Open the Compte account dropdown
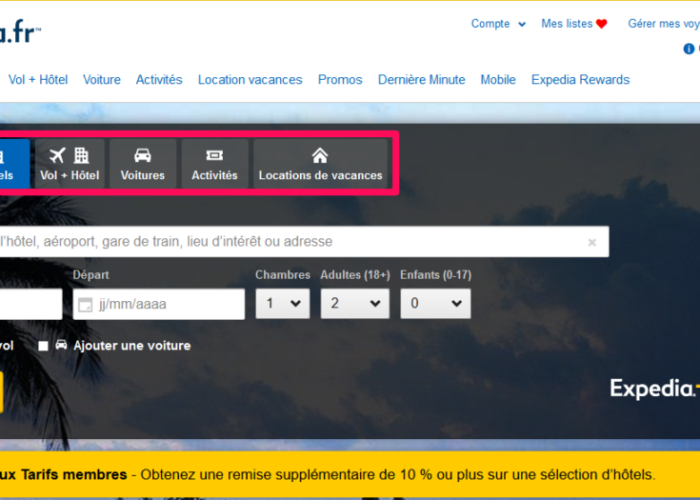 [498, 24]
